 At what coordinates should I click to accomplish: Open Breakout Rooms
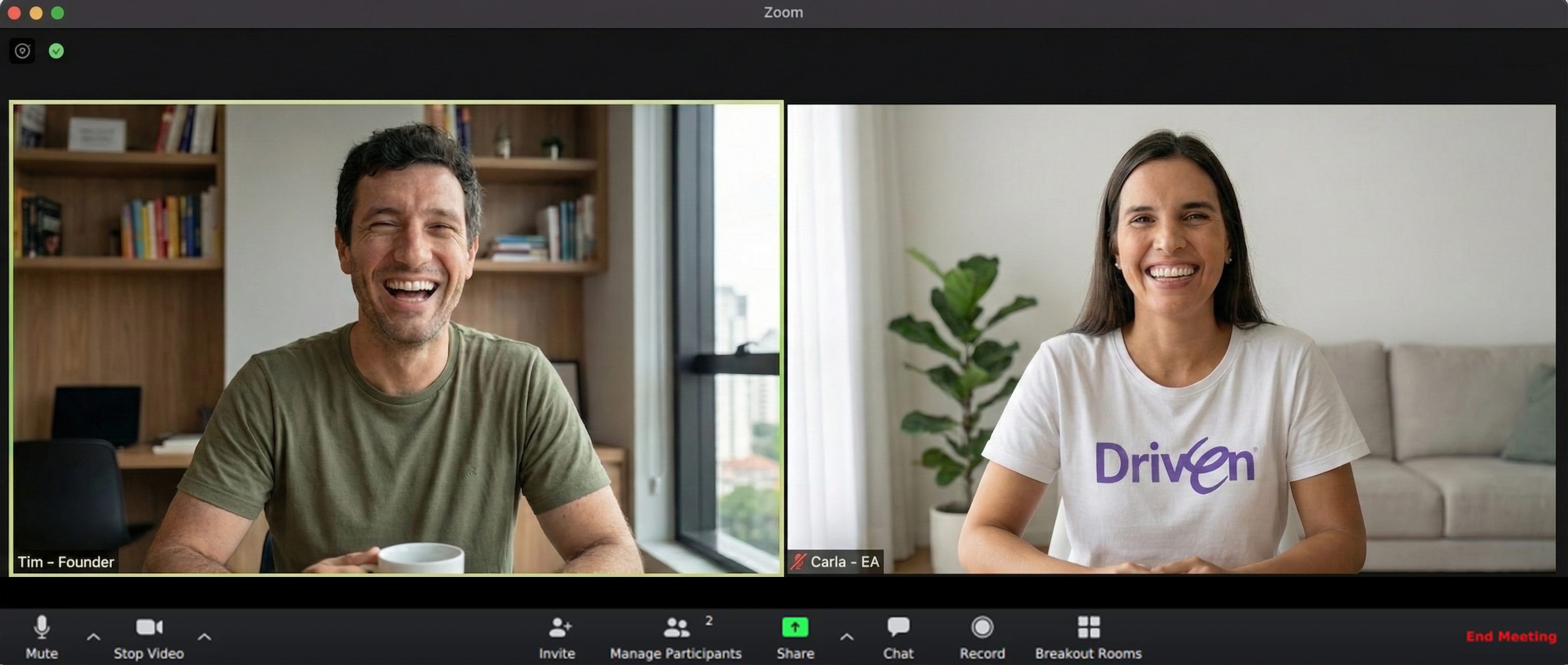1088,637
